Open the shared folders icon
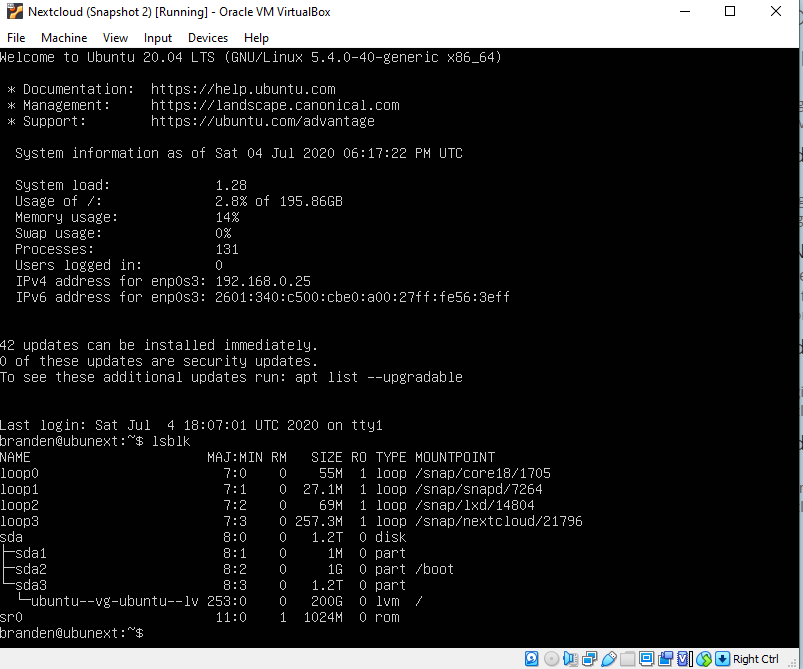The width and height of the screenshot is (803, 669). [627, 659]
